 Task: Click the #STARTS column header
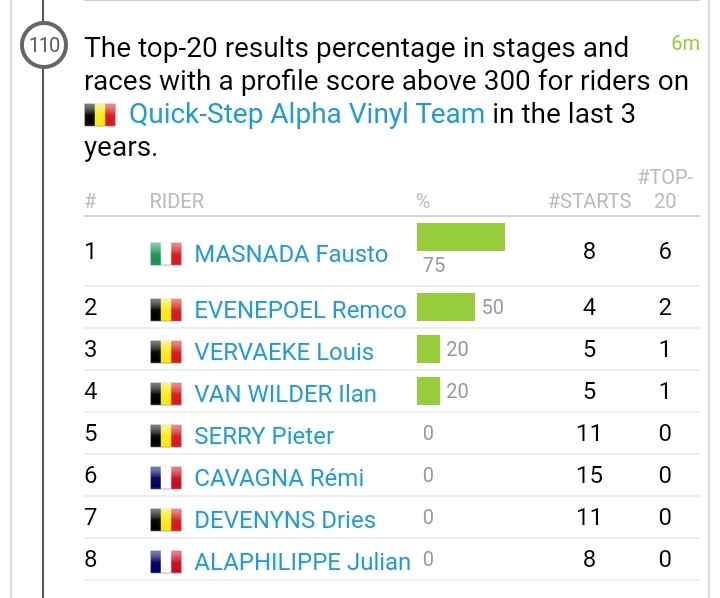[x=590, y=201]
